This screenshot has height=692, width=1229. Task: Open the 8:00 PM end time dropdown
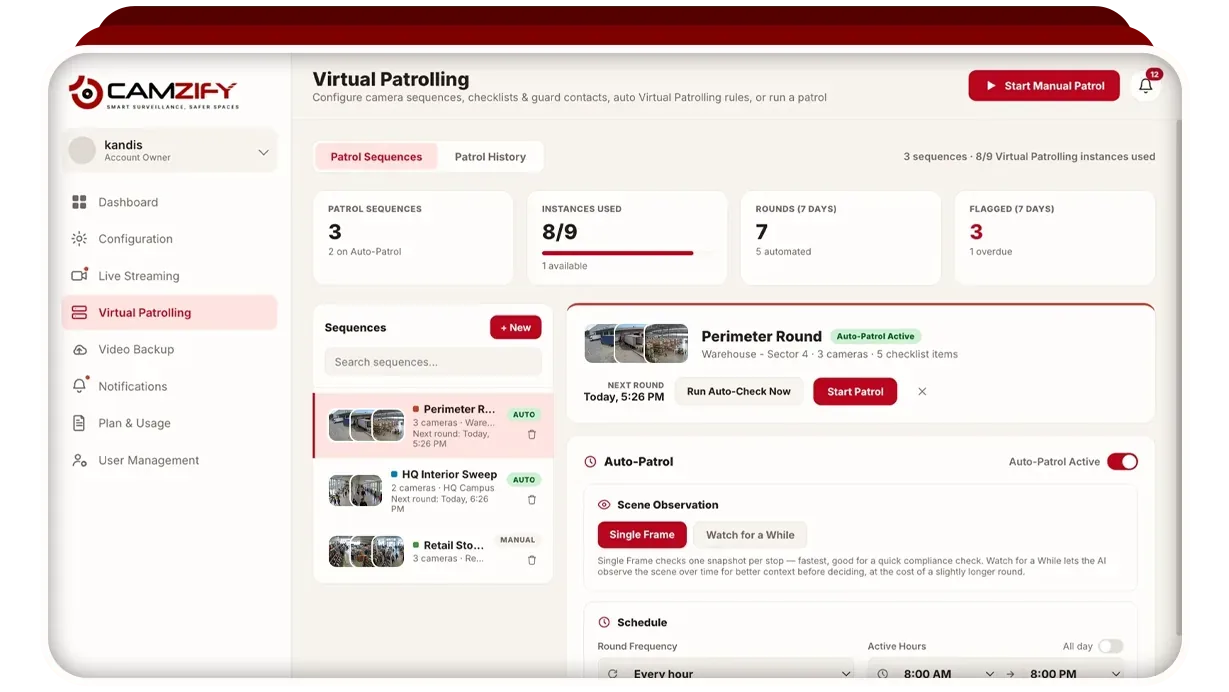[1073, 672]
